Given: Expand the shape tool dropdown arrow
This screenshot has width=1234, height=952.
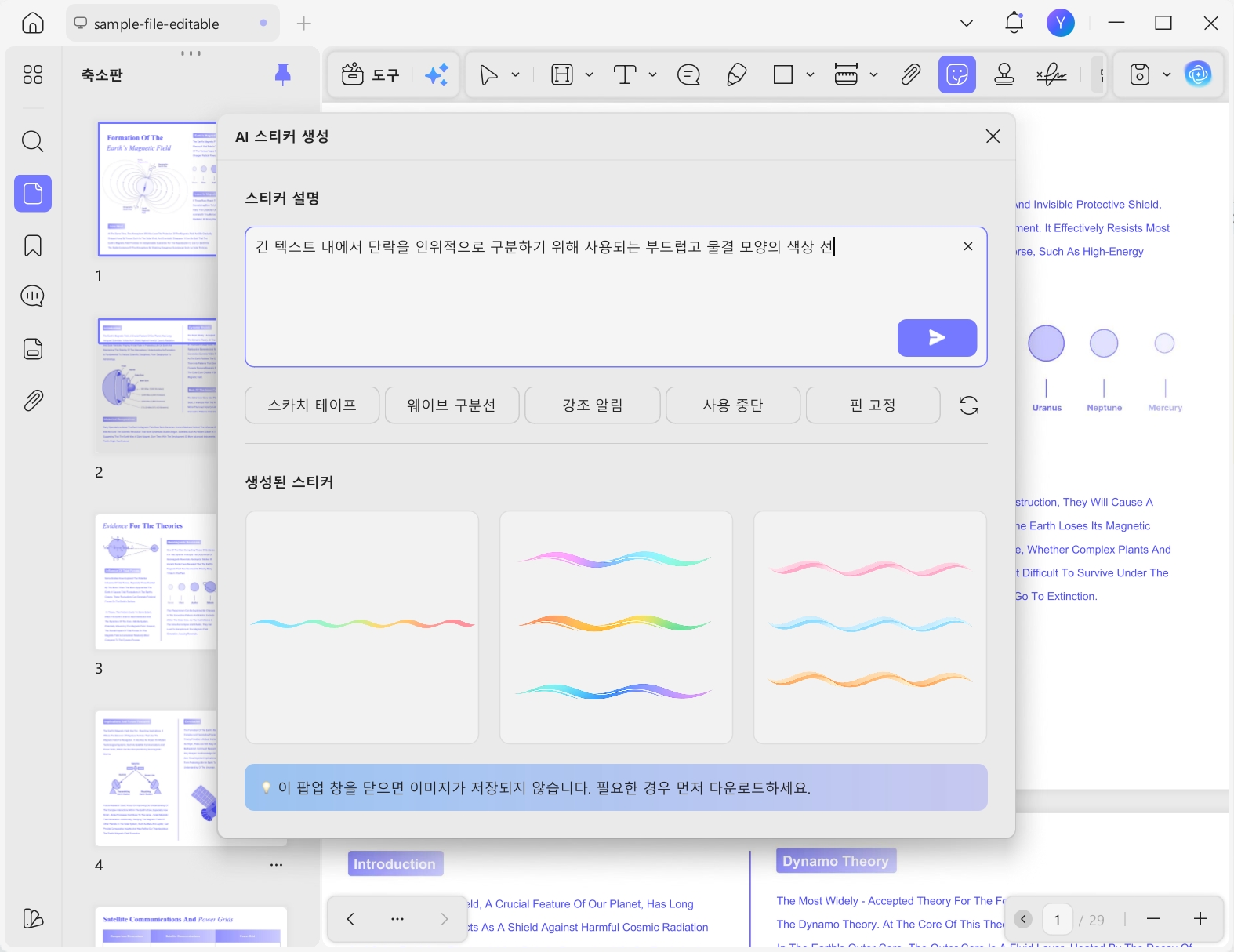Looking at the screenshot, I should (x=810, y=74).
